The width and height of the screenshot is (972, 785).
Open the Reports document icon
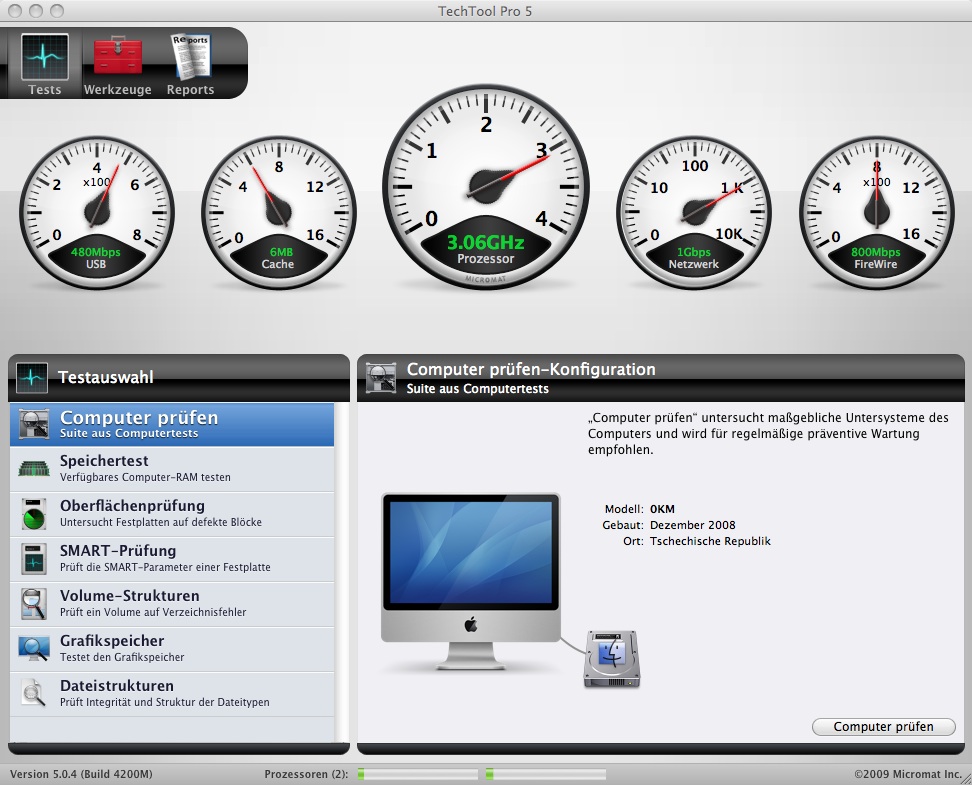pos(190,58)
